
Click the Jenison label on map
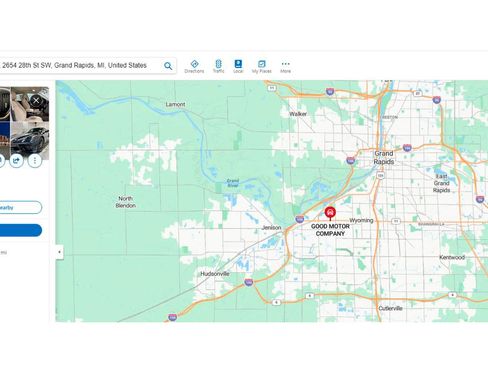271,228
